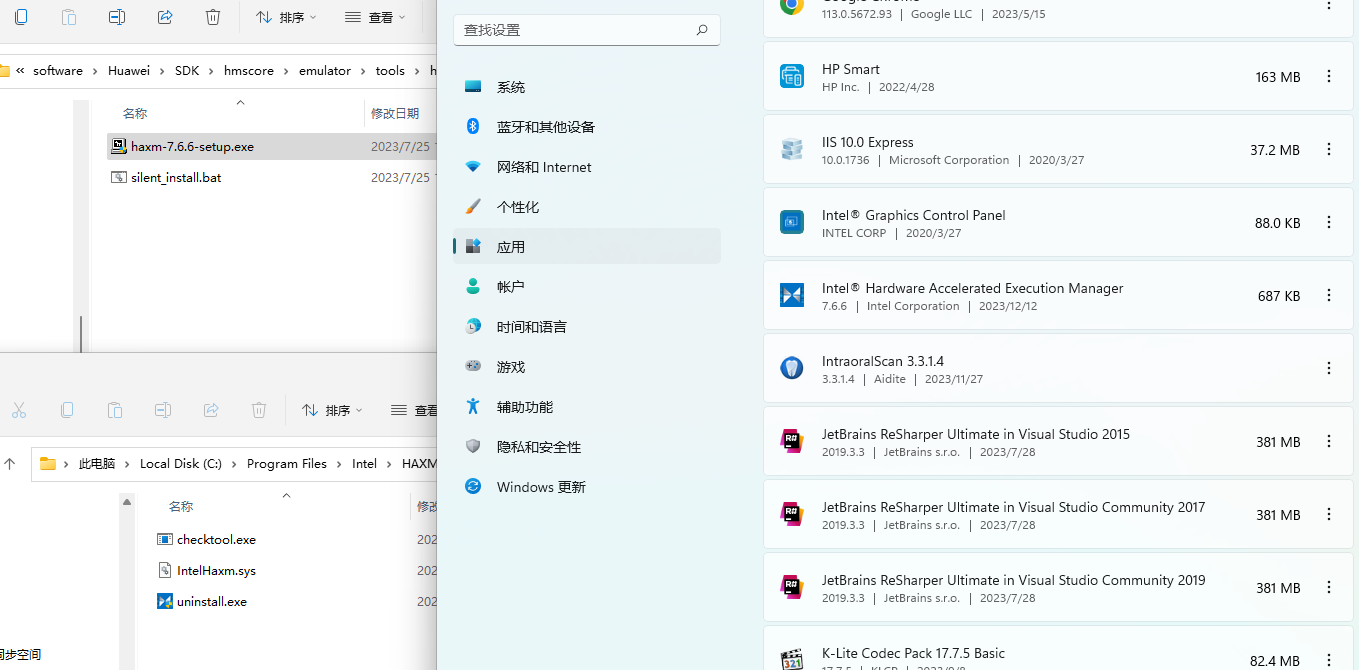Expand hidden parent folders in upper Explorer breadcrumb
Image resolution: width=1359 pixels, height=670 pixels.
pyautogui.click(x=20, y=70)
